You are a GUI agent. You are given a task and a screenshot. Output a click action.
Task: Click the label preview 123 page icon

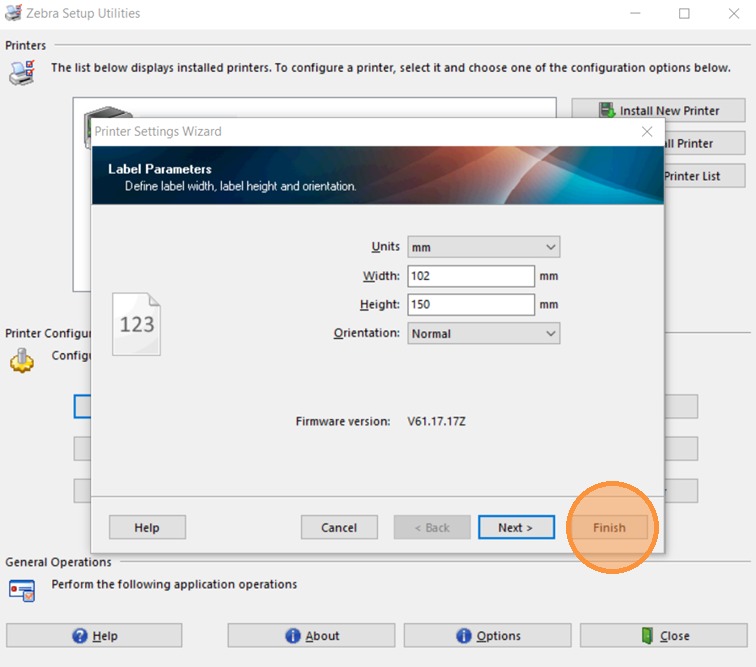136,324
